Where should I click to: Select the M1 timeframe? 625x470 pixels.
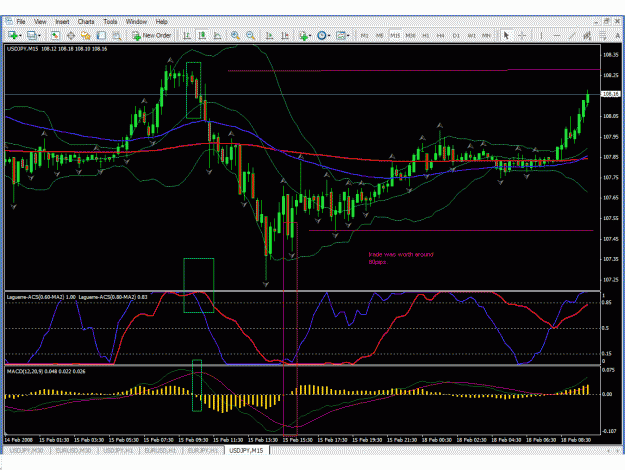point(364,35)
